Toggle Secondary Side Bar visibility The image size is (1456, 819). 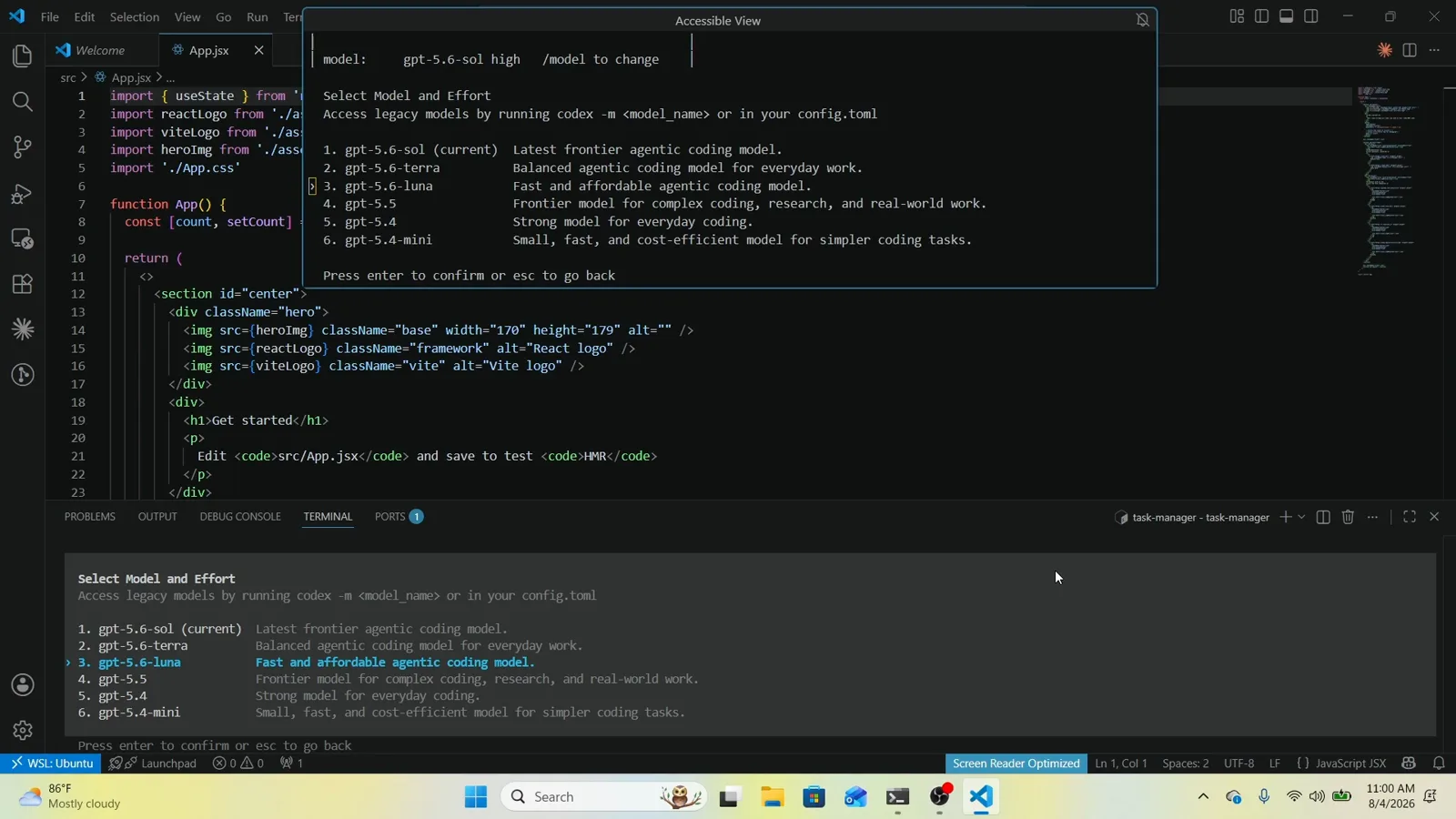(1311, 16)
